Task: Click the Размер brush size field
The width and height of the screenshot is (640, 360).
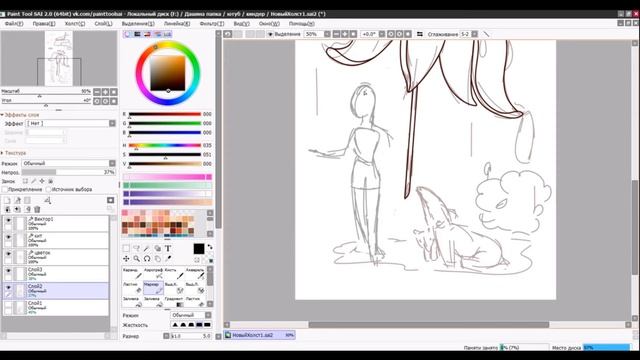Action: click(191, 336)
